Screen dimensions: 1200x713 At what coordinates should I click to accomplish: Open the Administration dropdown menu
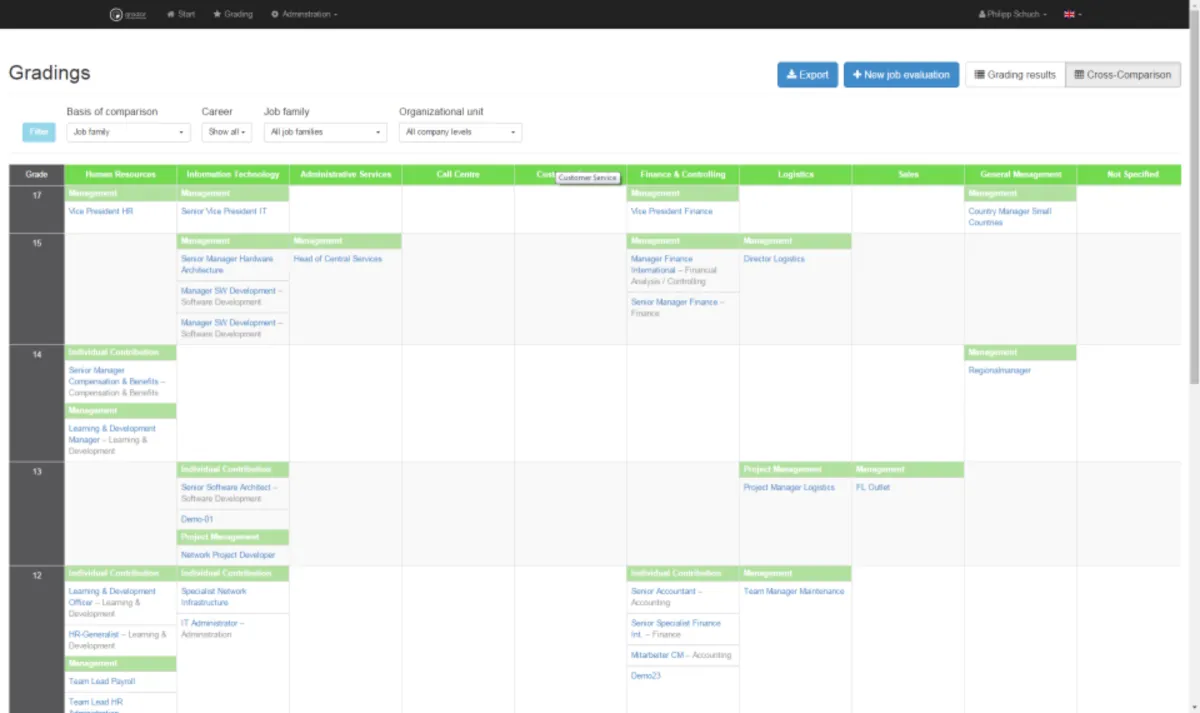pos(304,14)
